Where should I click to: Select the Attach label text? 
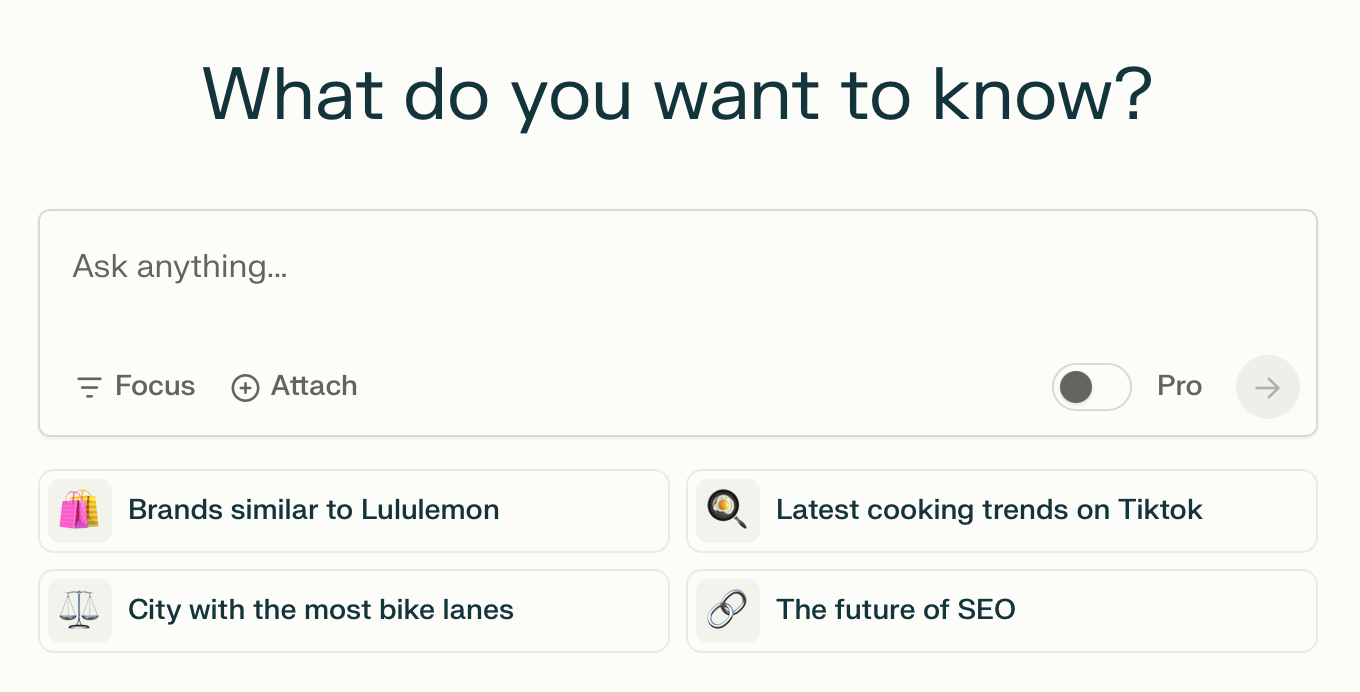point(313,386)
